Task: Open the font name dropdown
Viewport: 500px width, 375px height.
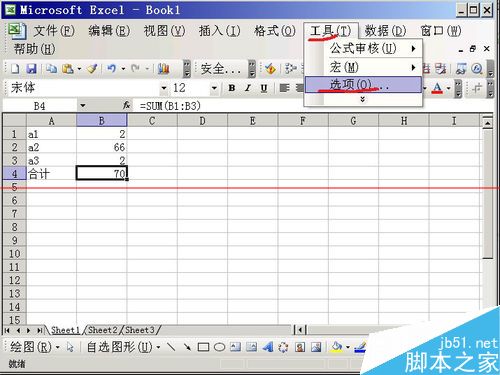Action: click(x=164, y=88)
